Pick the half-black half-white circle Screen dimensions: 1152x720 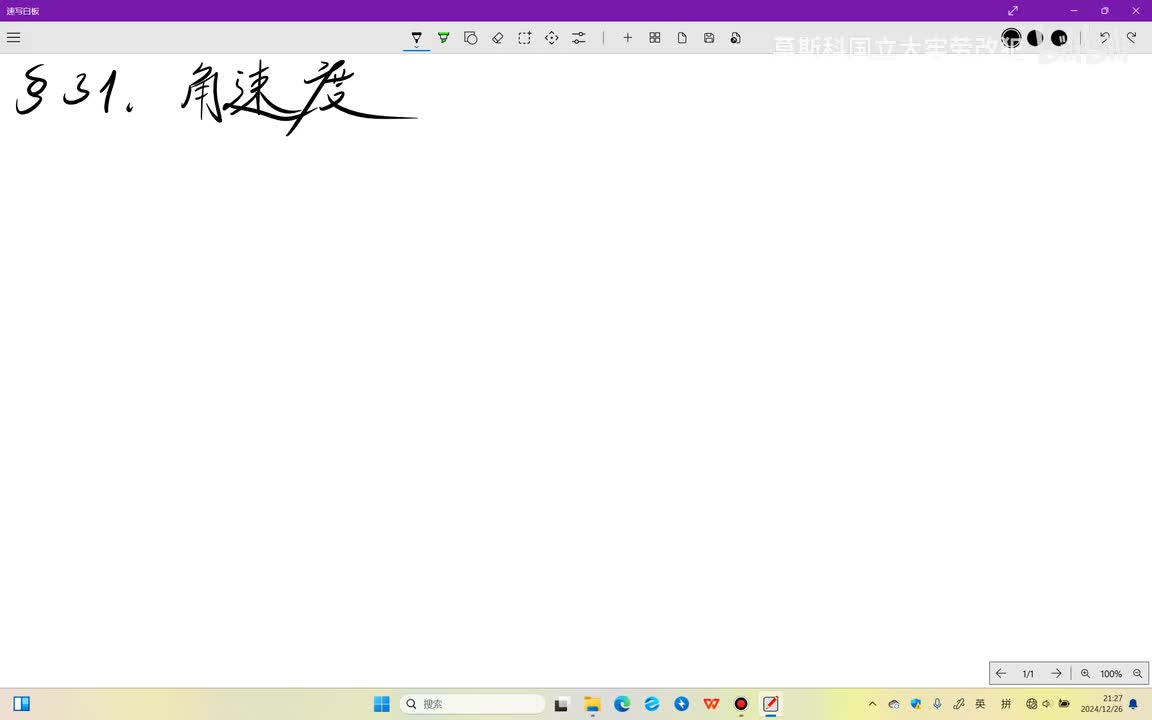pyautogui.click(x=1035, y=37)
